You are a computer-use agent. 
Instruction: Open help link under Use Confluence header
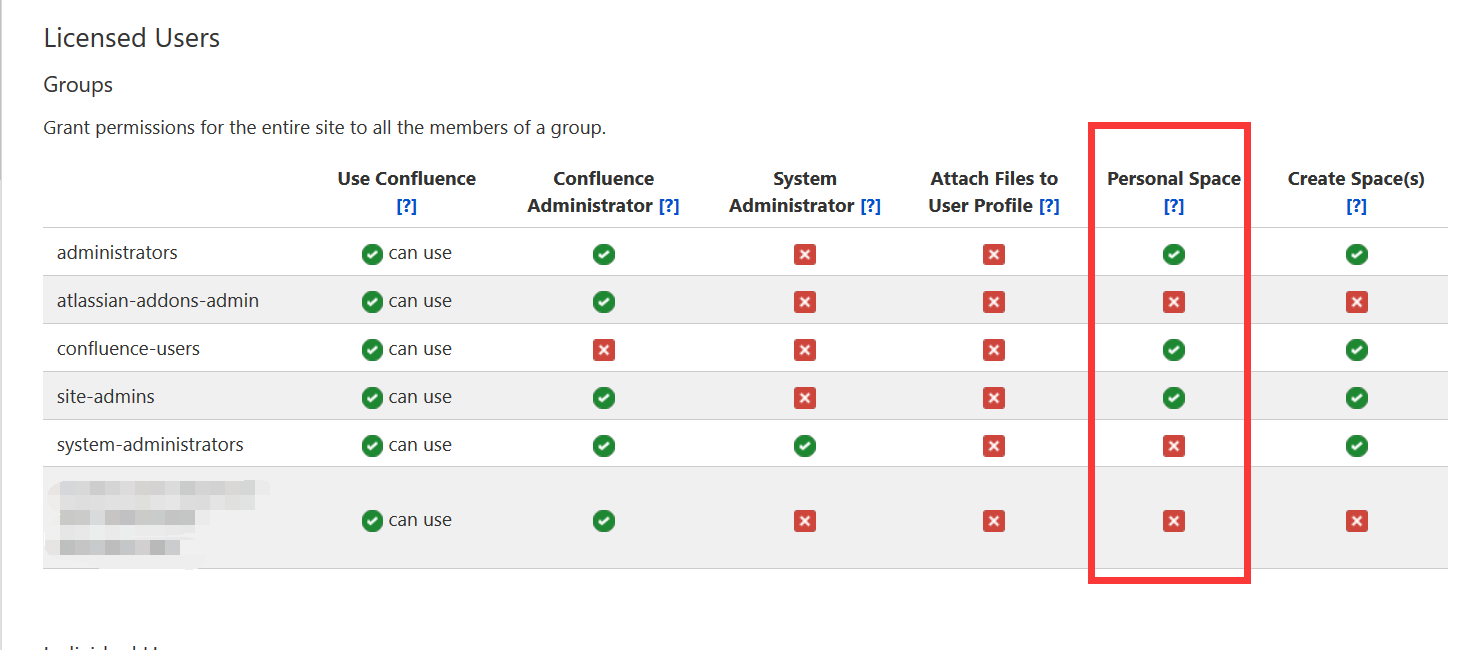click(x=406, y=206)
